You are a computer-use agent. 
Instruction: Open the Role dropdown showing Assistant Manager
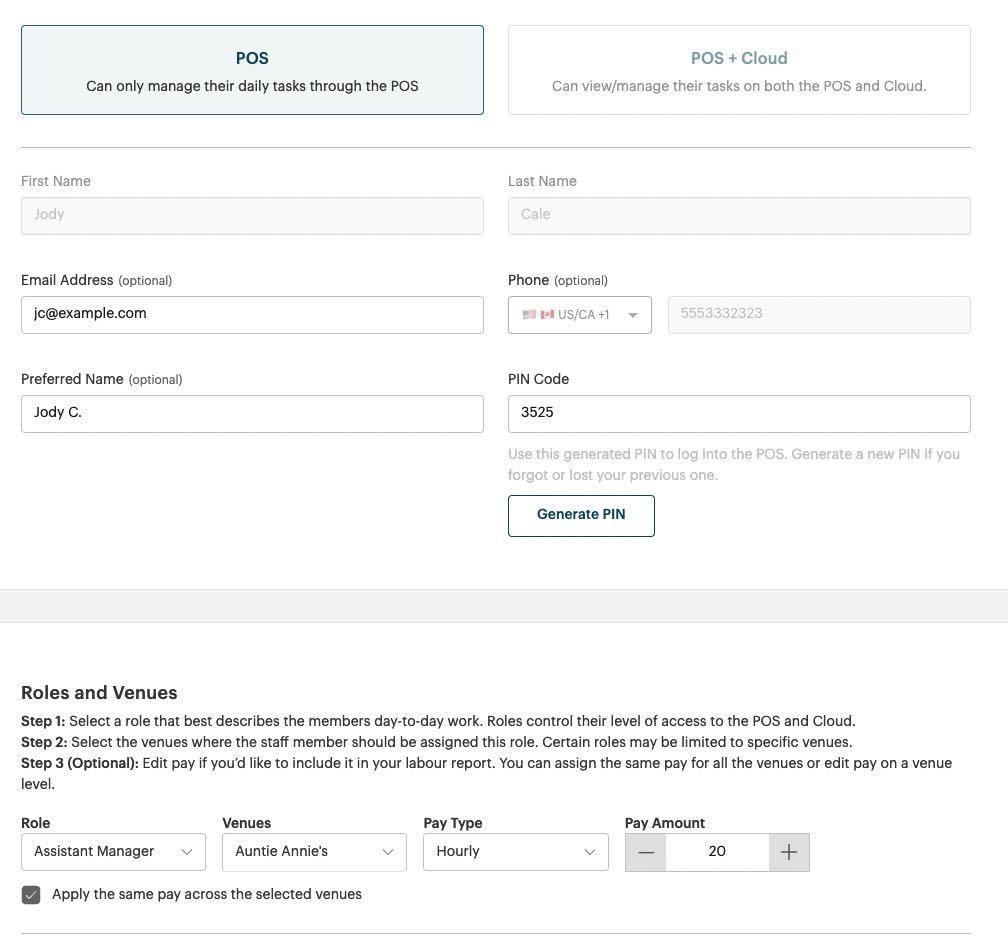(112, 851)
